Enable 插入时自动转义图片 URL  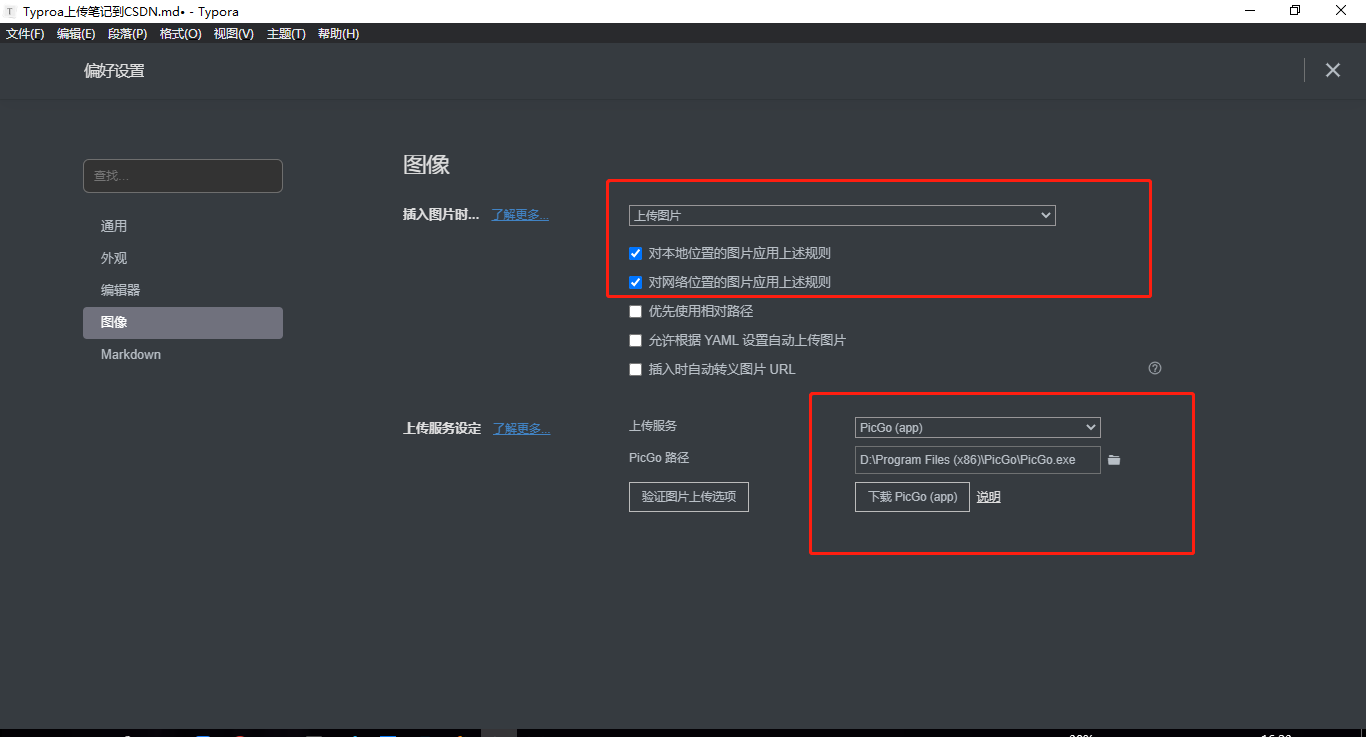[x=635, y=369]
